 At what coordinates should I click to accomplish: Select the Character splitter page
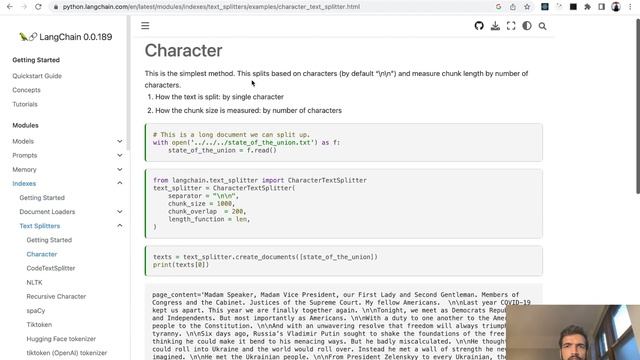point(42,254)
